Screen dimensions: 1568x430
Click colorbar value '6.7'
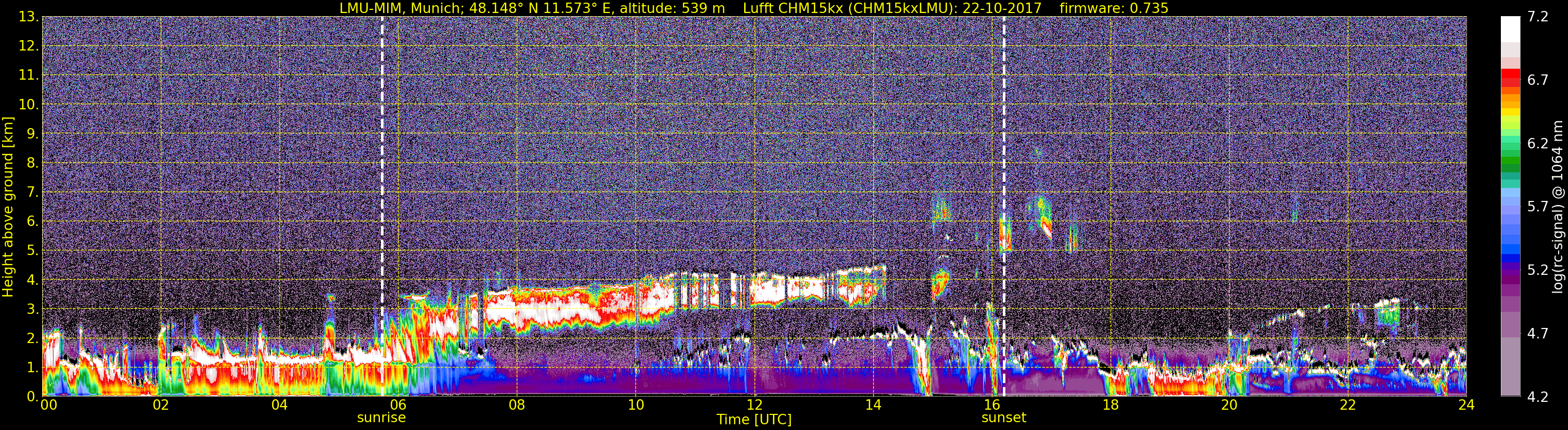[x=1538, y=80]
